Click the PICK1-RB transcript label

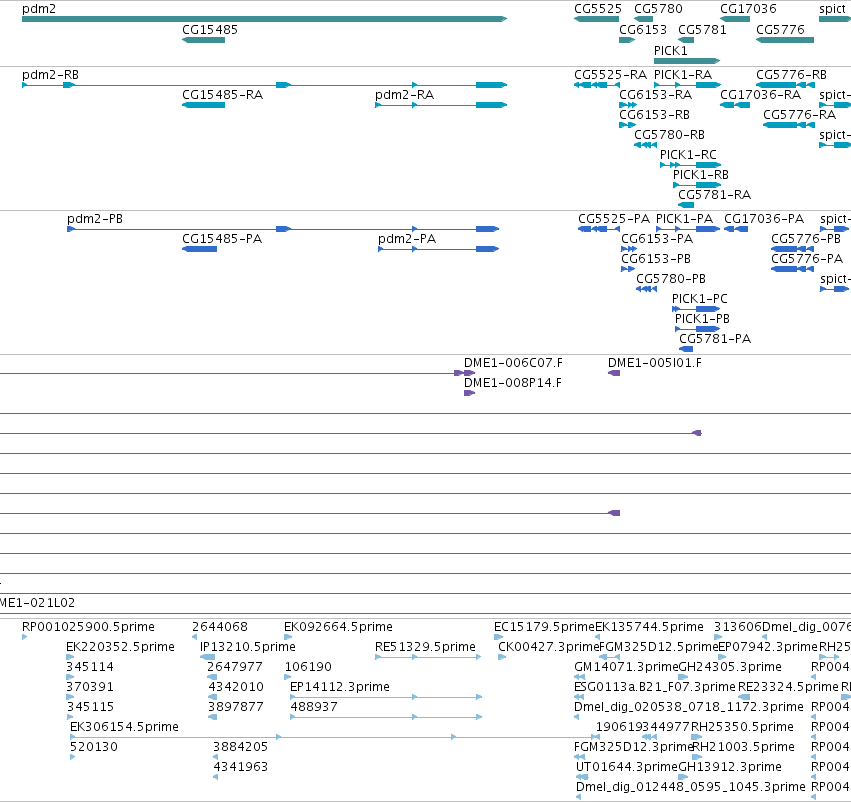pos(701,175)
